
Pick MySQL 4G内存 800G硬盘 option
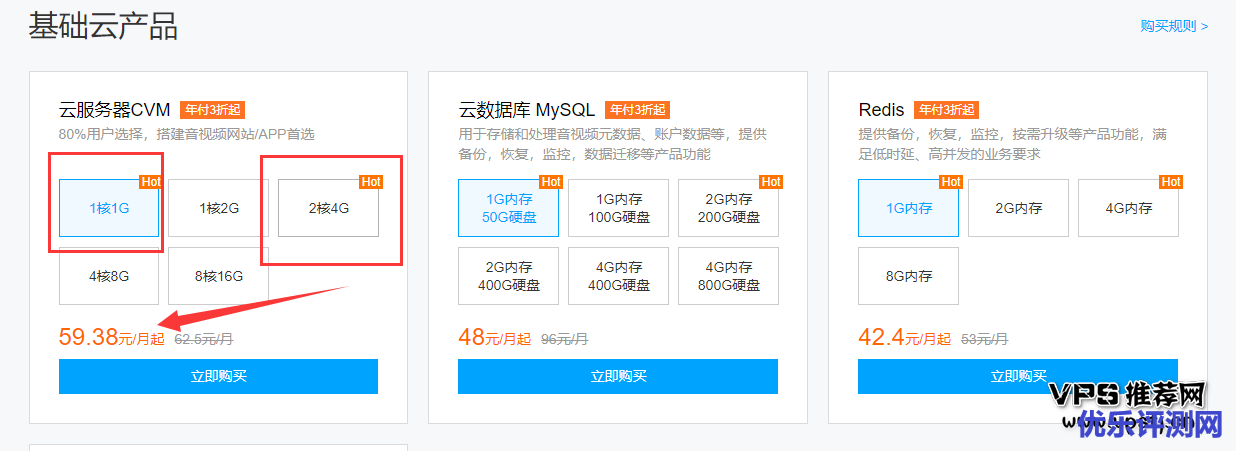click(x=728, y=276)
